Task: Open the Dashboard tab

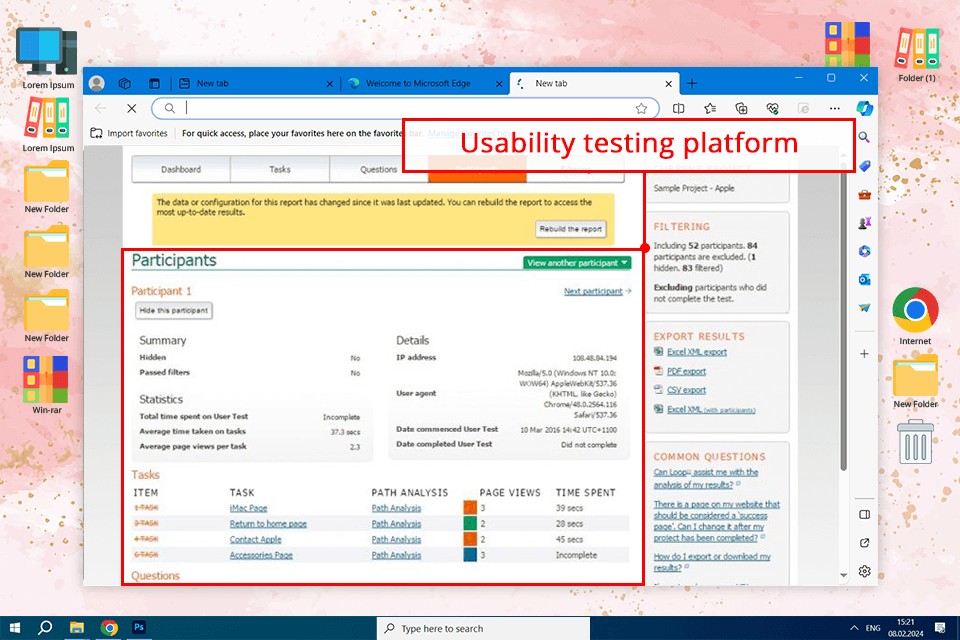Action: pos(181,169)
